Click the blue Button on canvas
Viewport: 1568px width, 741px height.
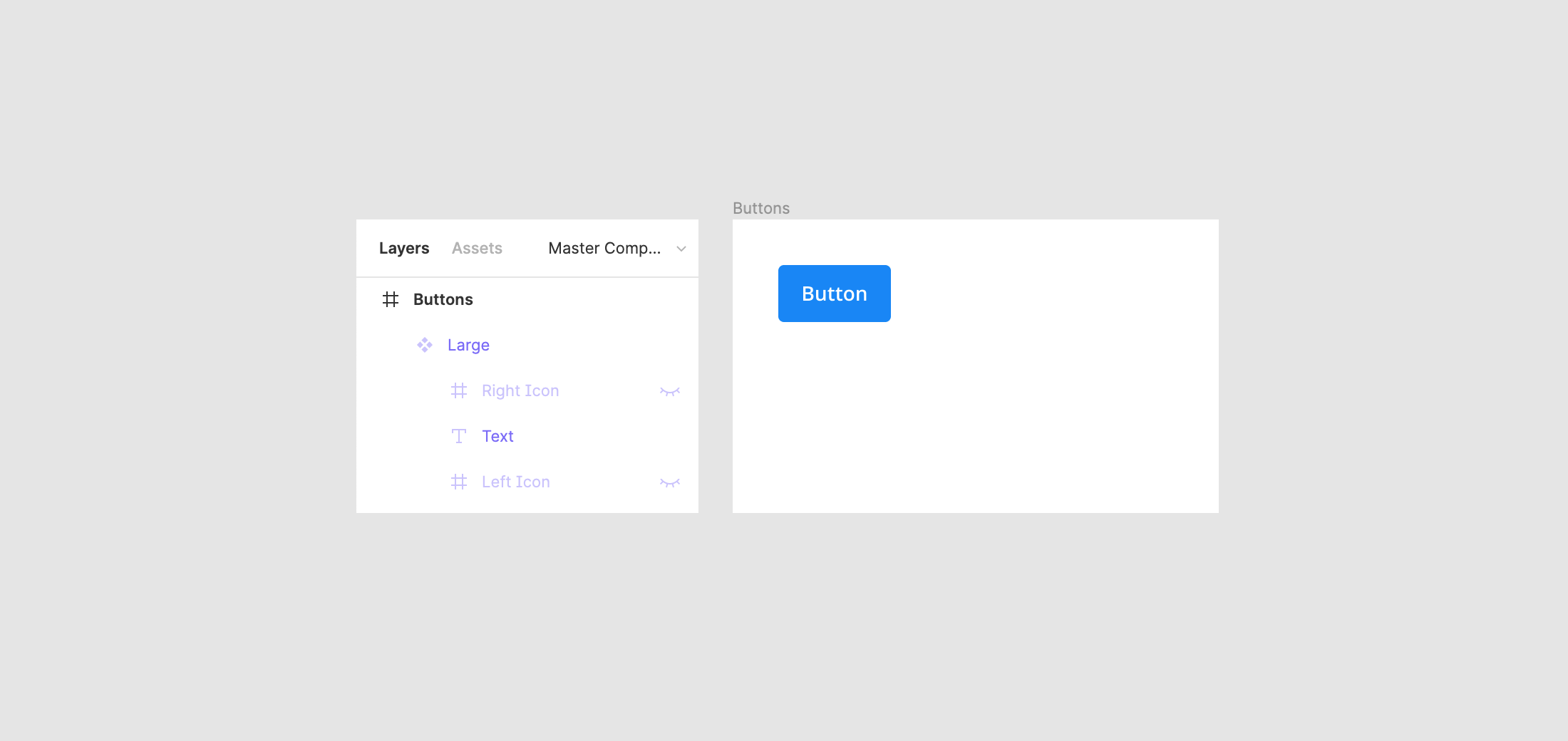835,294
